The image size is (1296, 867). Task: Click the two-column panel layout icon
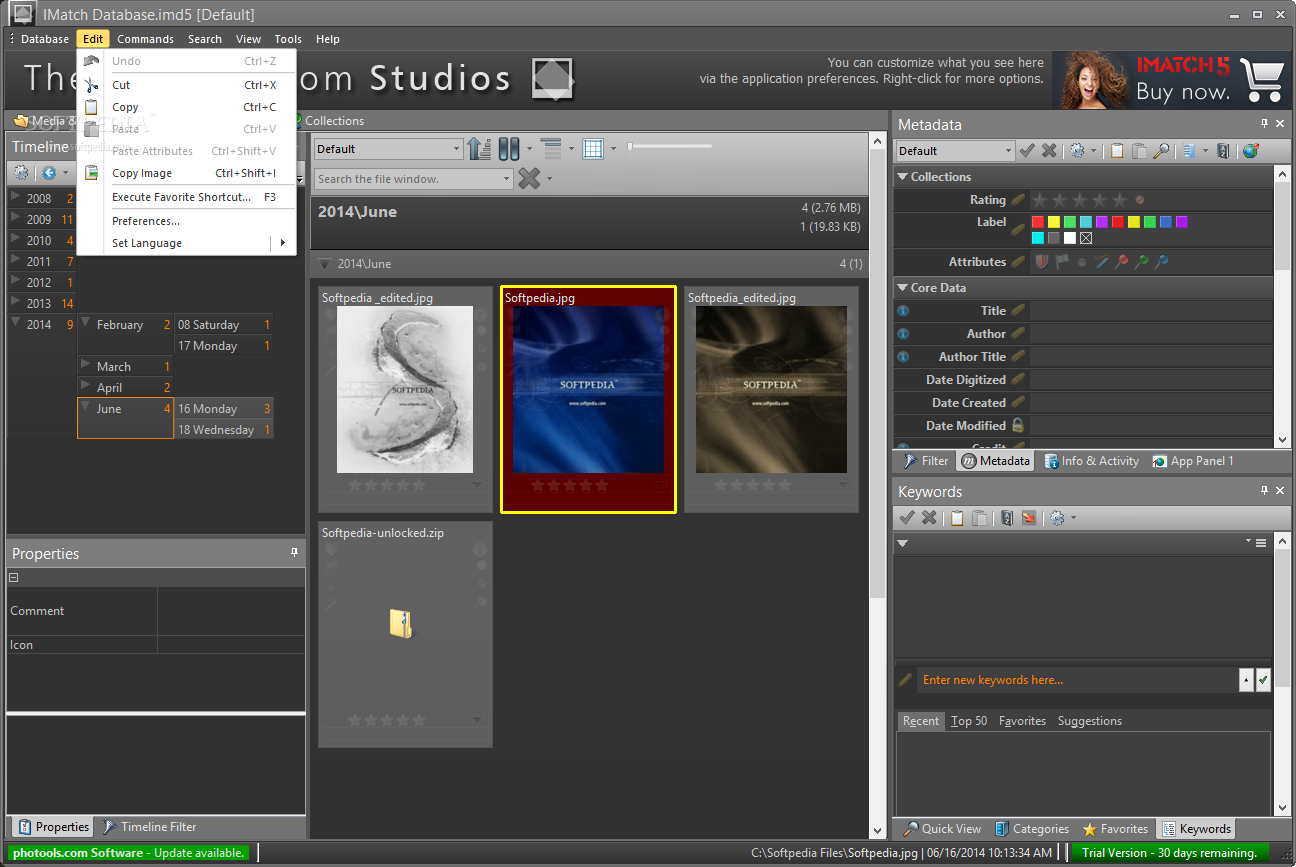point(509,149)
